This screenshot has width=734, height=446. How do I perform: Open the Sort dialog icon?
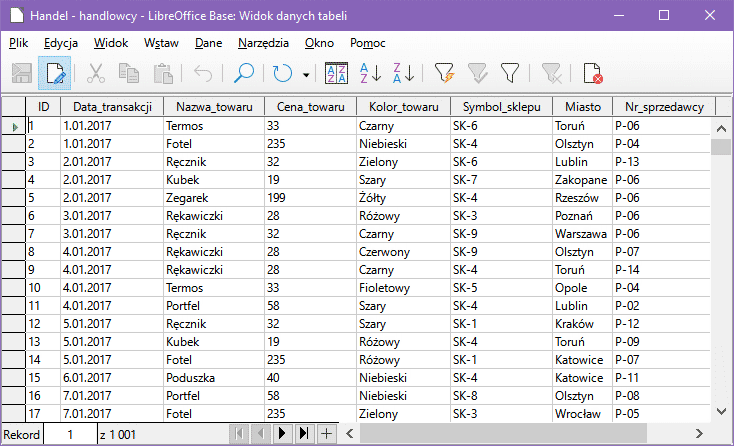(338, 73)
